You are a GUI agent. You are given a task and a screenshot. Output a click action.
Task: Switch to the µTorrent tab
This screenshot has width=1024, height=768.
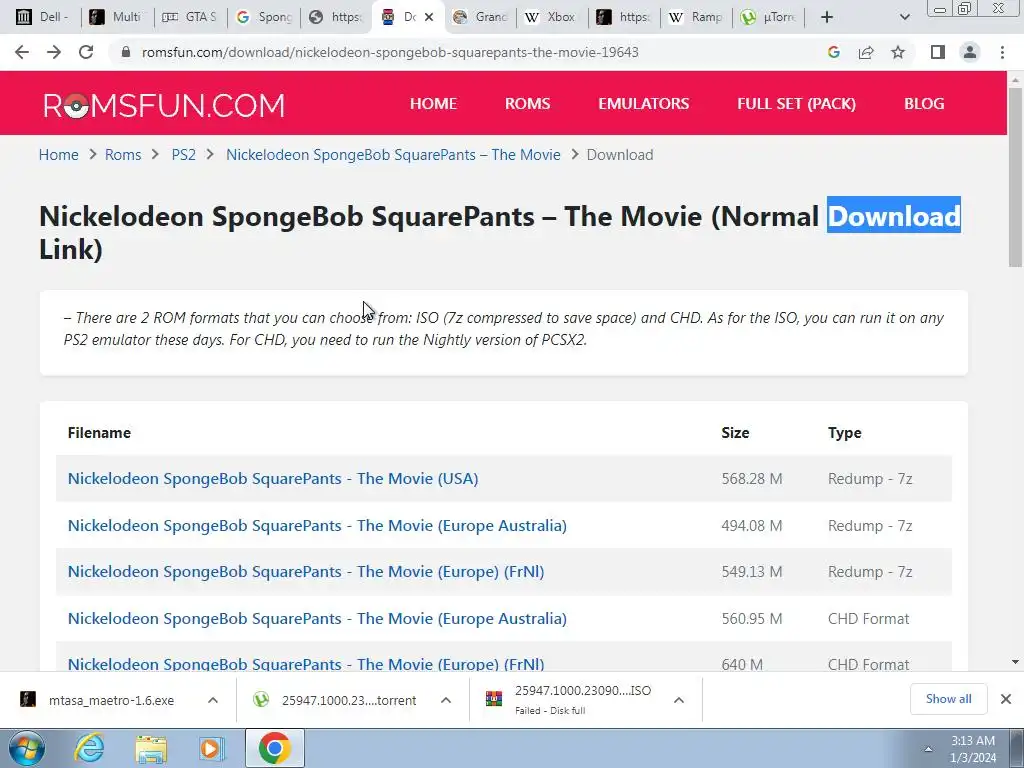(769, 17)
